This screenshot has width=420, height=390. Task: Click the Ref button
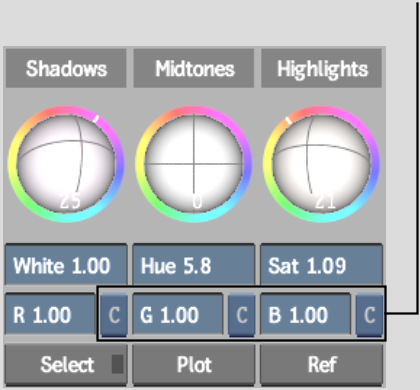point(321,365)
